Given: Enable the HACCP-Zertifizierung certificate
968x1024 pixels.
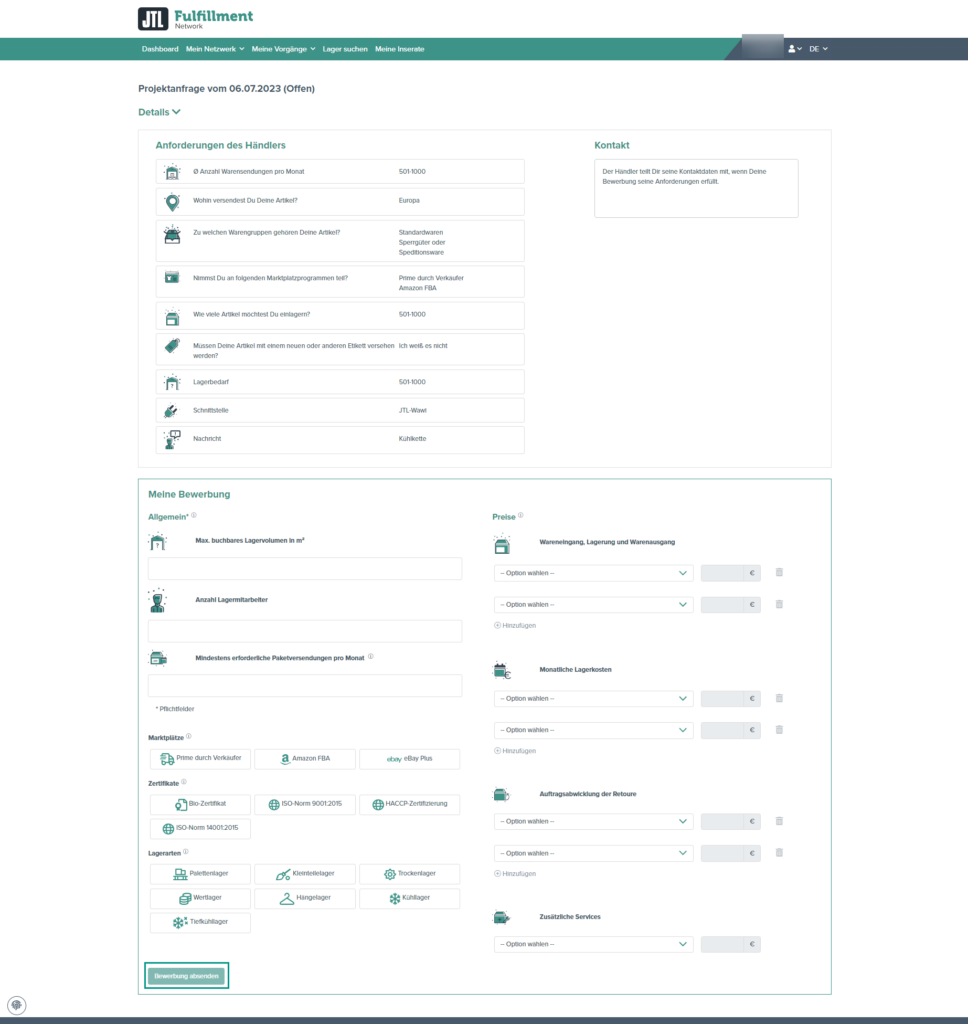Looking at the screenshot, I should pyautogui.click(x=409, y=804).
